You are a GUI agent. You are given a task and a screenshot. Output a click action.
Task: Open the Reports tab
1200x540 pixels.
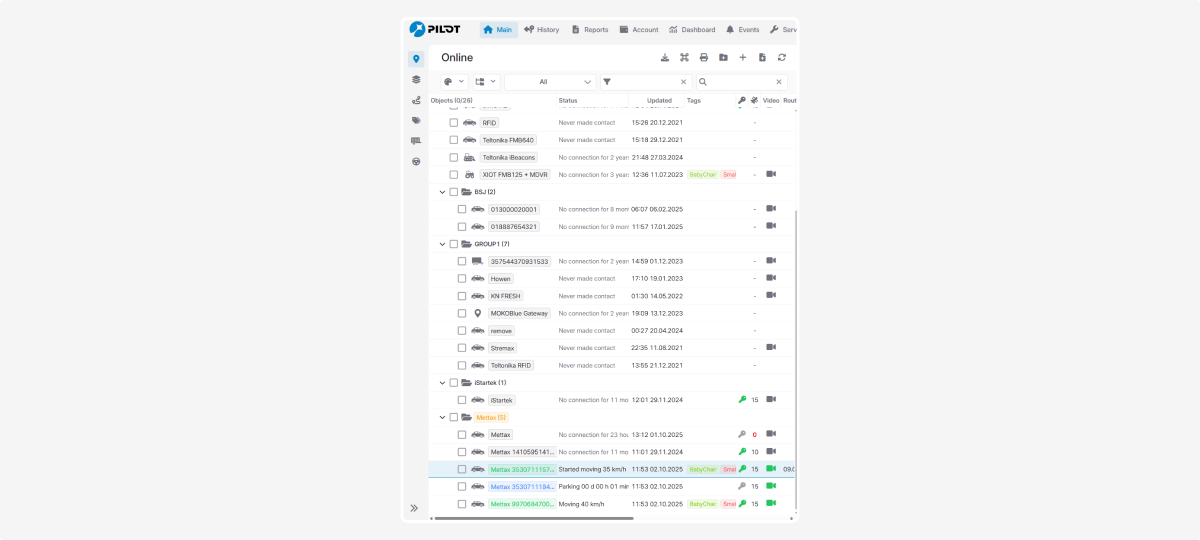(590, 30)
